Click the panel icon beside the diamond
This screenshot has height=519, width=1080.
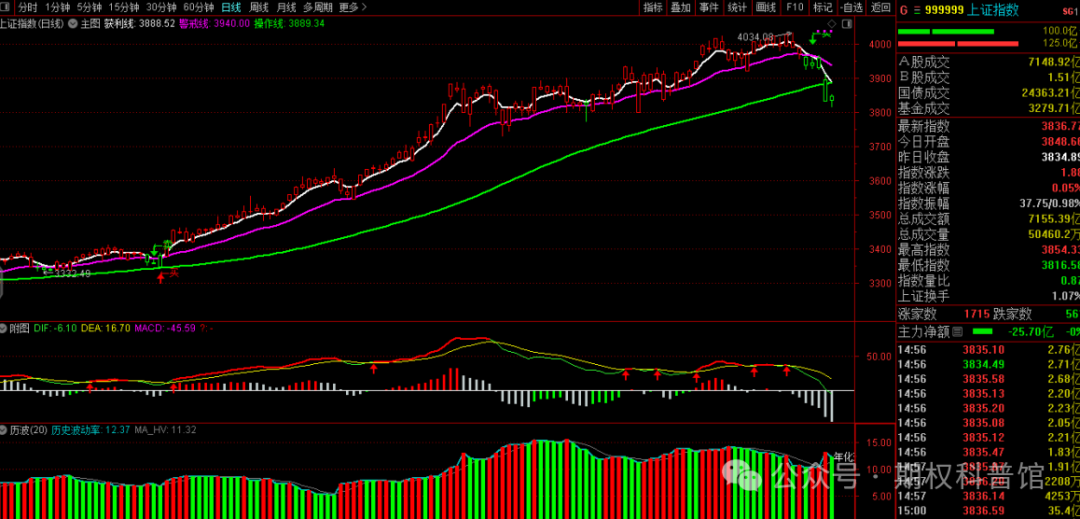tap(845, 22)
